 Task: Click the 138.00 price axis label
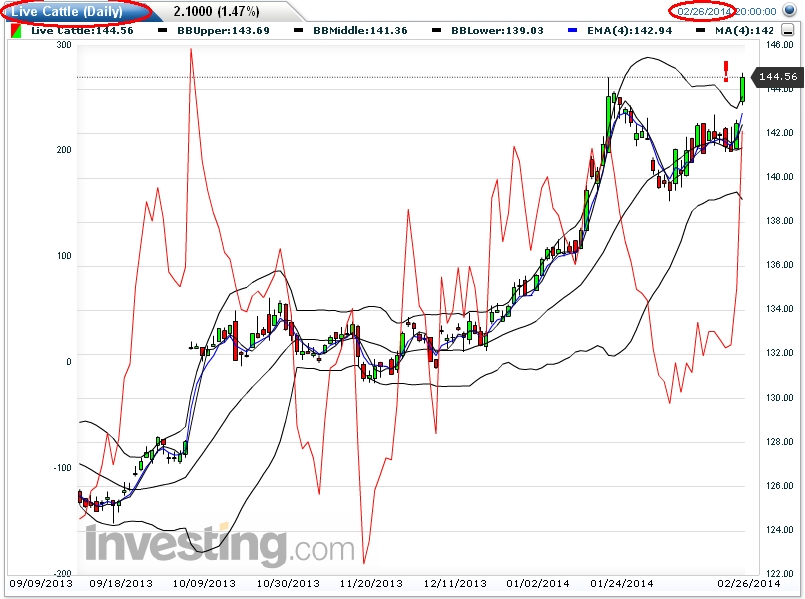pyautogui.click(x=779, y=221)
